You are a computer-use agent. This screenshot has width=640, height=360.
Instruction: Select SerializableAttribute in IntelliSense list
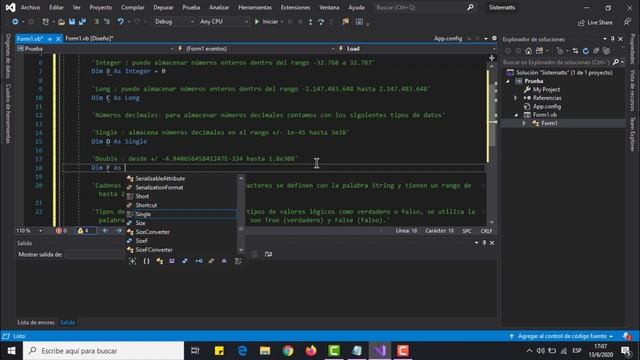point(181,178)
